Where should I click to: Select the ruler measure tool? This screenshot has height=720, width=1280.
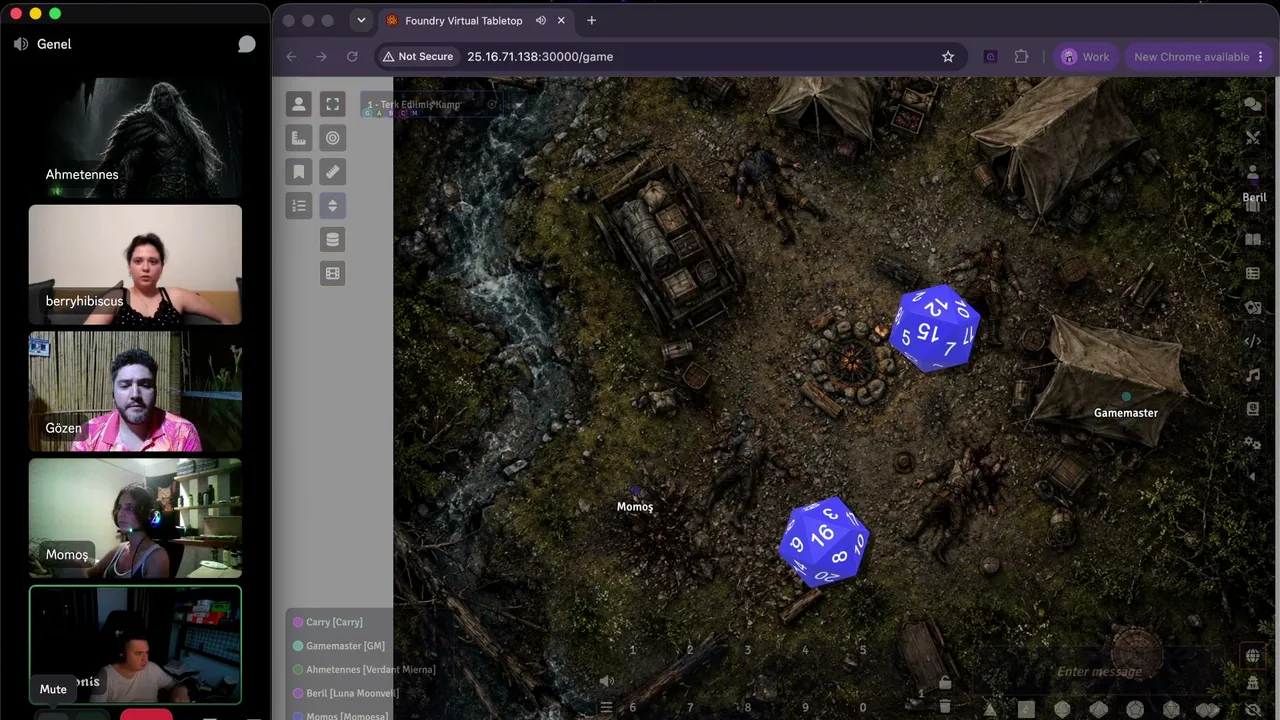point(333,172)
